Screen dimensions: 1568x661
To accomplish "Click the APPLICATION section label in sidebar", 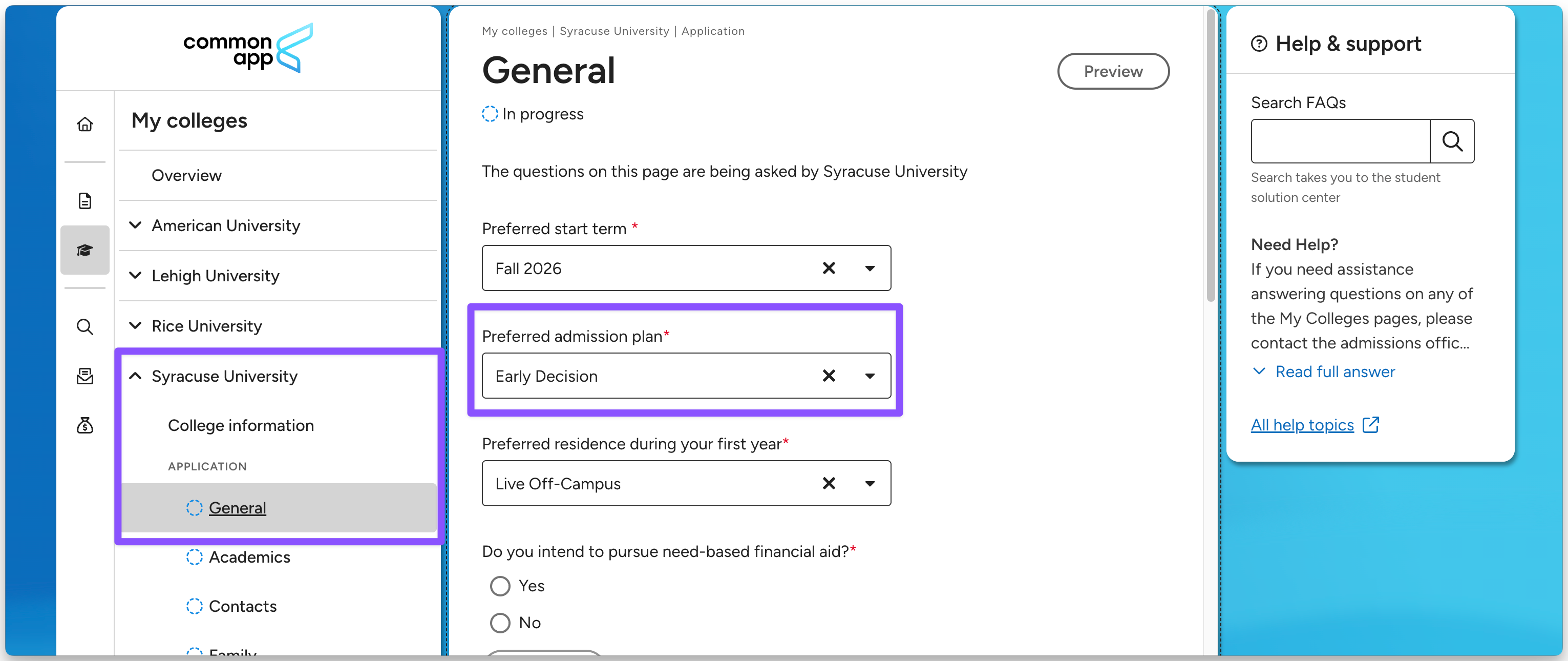I will tap(207, 466).
